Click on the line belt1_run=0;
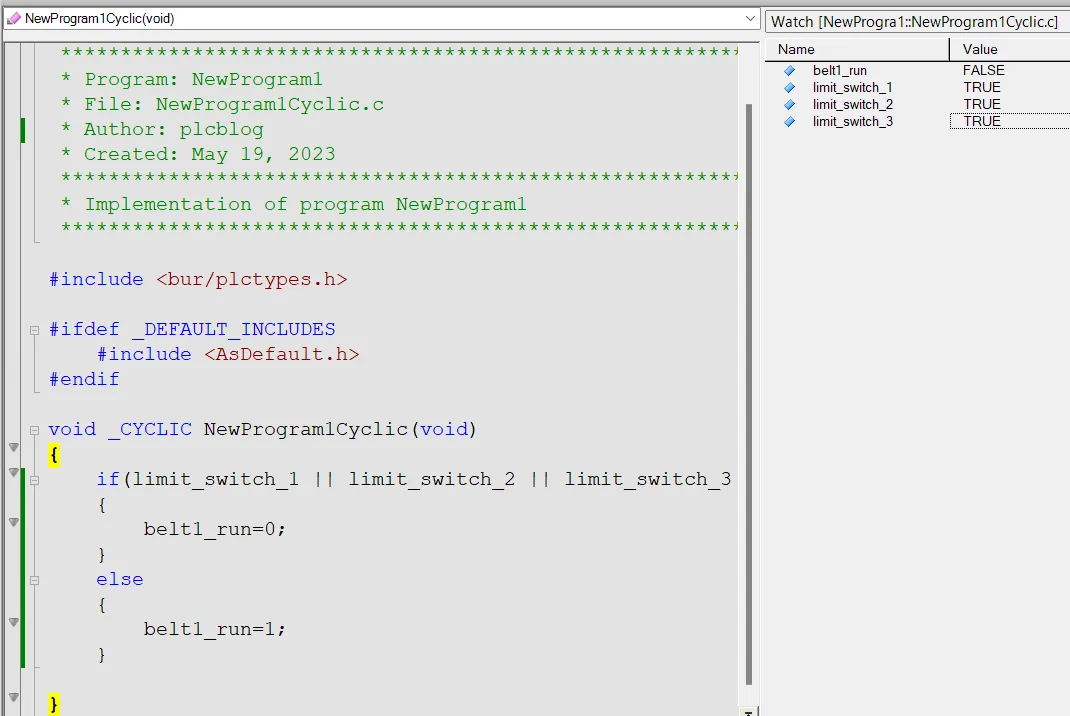This screenshot has height=716, width=1070. click(214, 529)
